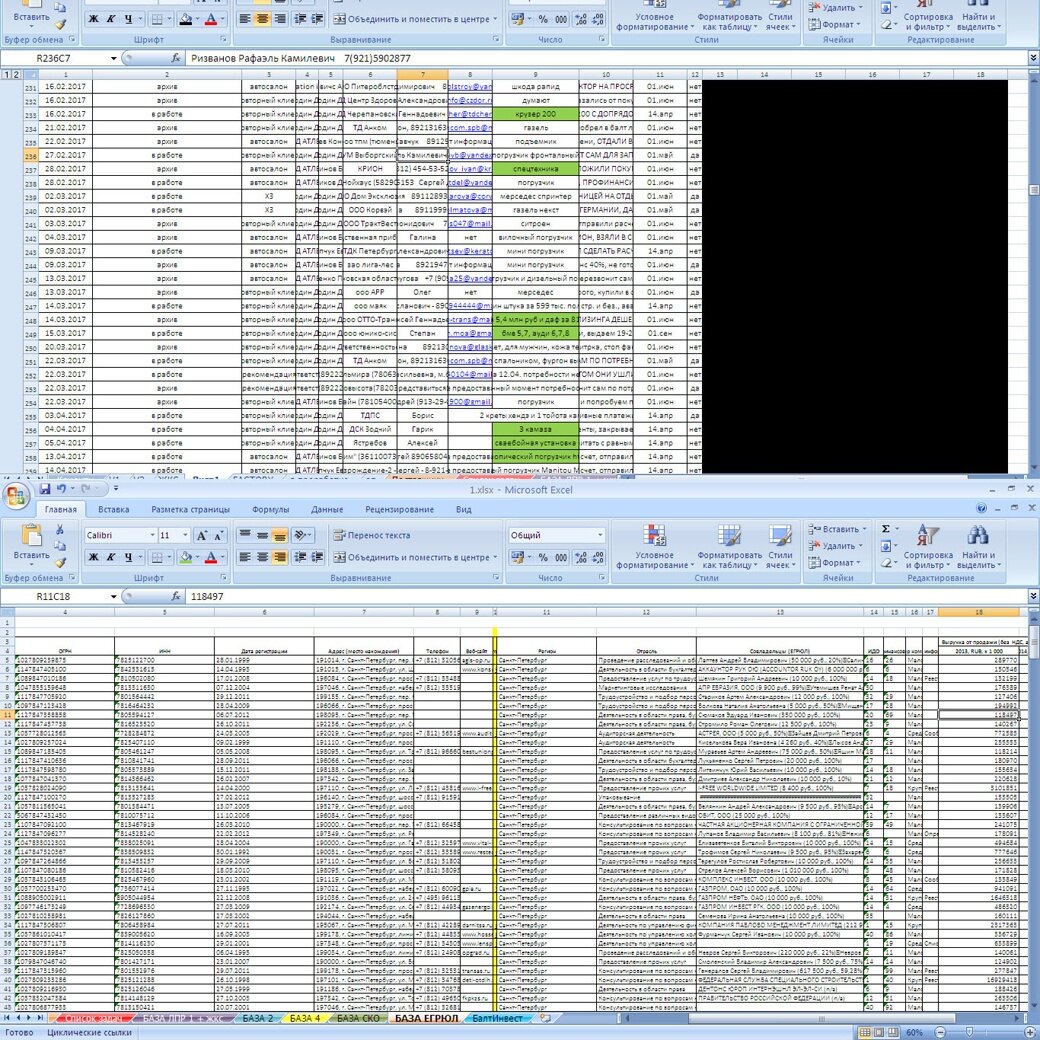Switch to the Данные ribbon tab
Screen dimensions: 1040x1040
(x=327, y=509)
